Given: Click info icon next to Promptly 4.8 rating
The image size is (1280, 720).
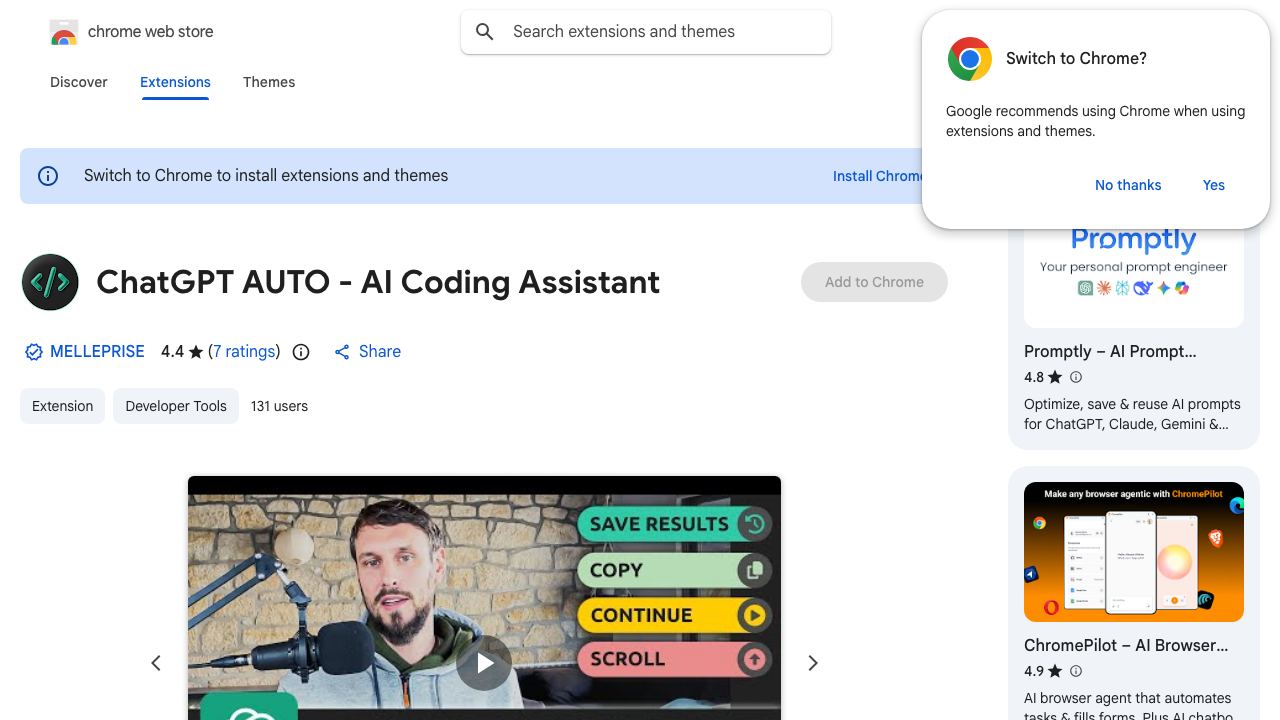Looking at the screenshot, I should coord(1076,377).
